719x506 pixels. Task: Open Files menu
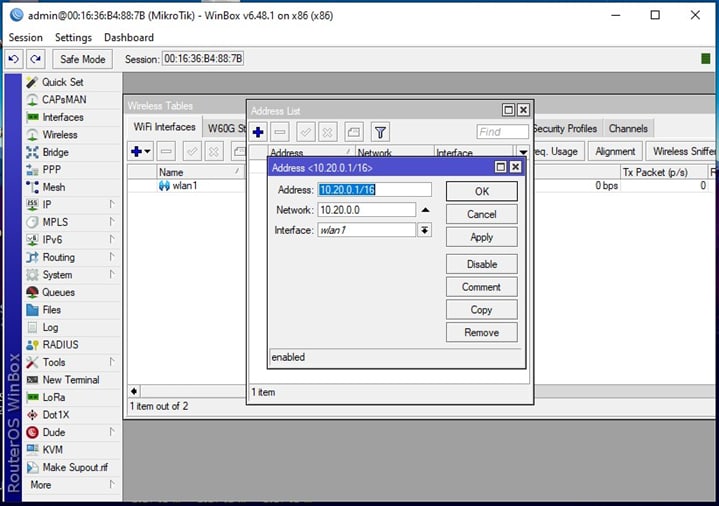pos(51,310)
